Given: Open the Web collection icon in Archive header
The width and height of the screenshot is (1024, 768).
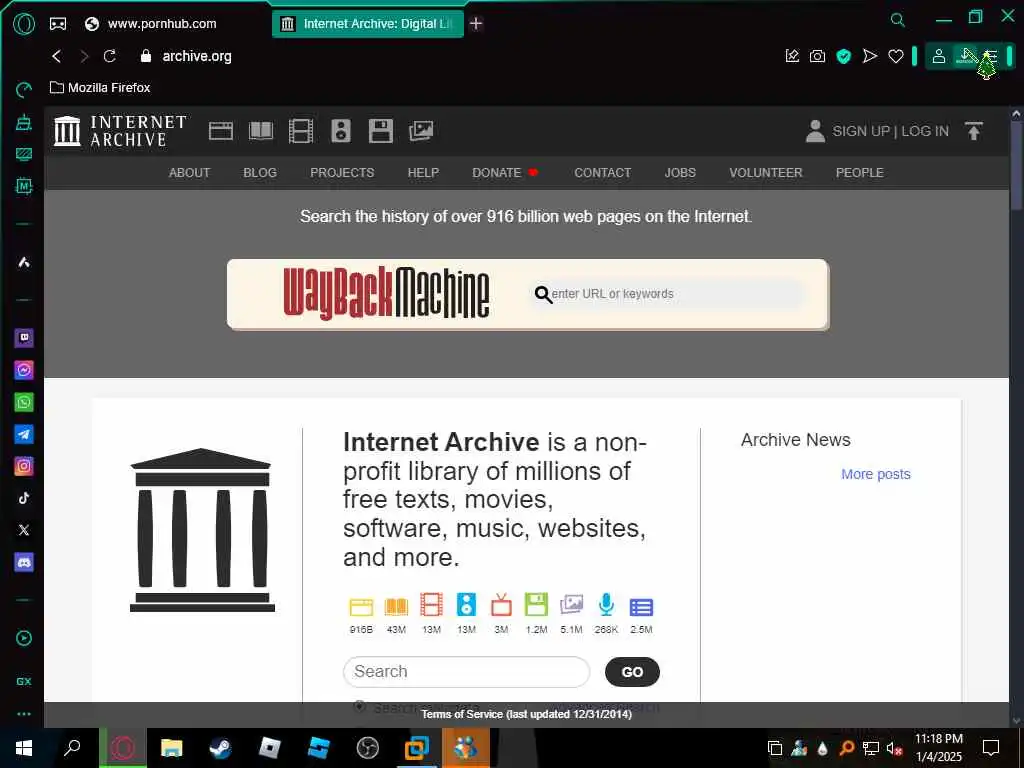Looking at the screenshot, I should pos(221,131).
